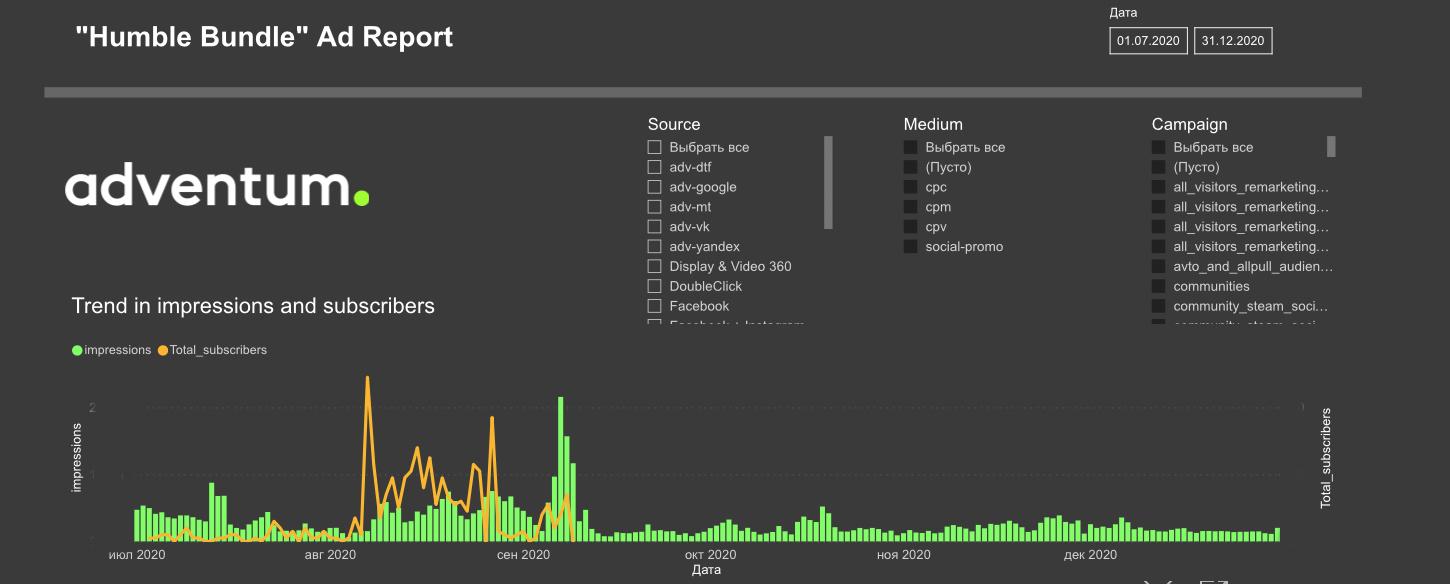Image resolution: width=1450 pixels, height=584 pixels.
Task: Click the green impressions legend marker
Action: [x=77, y=350]
